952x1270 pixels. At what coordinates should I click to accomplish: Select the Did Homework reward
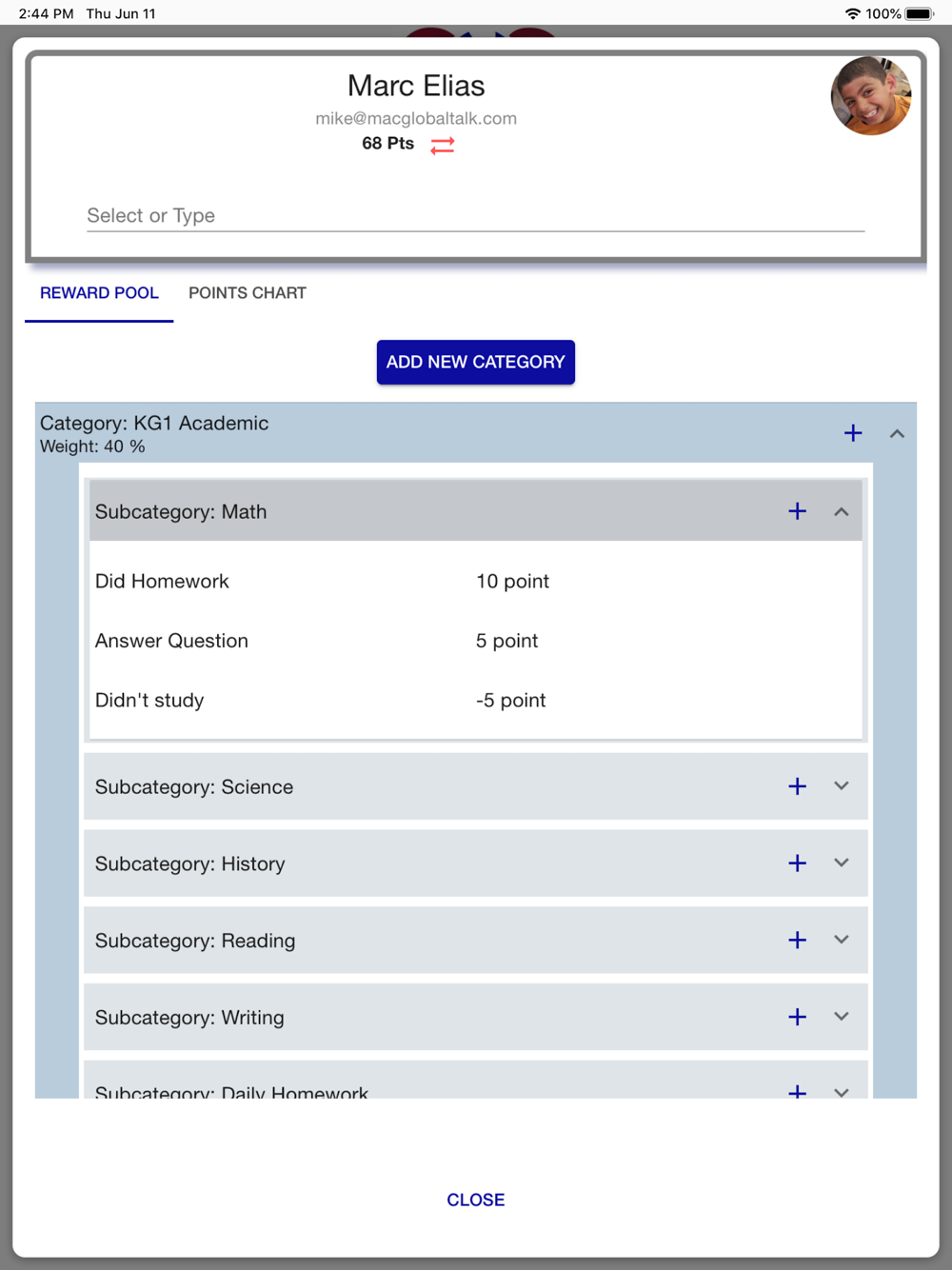point(162,581)
